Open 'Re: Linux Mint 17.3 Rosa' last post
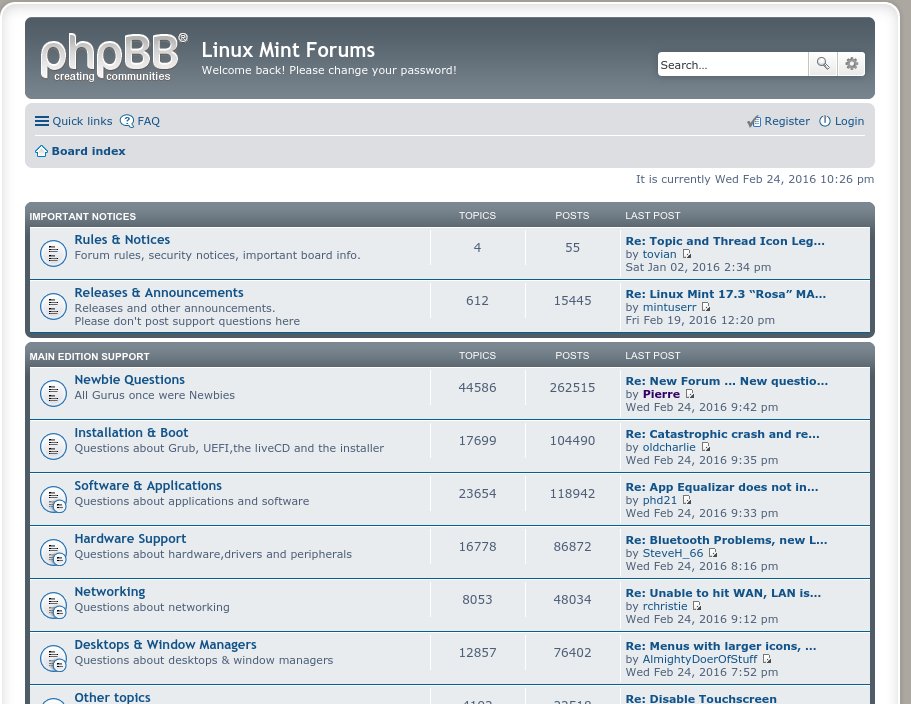 tap(726, 294)
